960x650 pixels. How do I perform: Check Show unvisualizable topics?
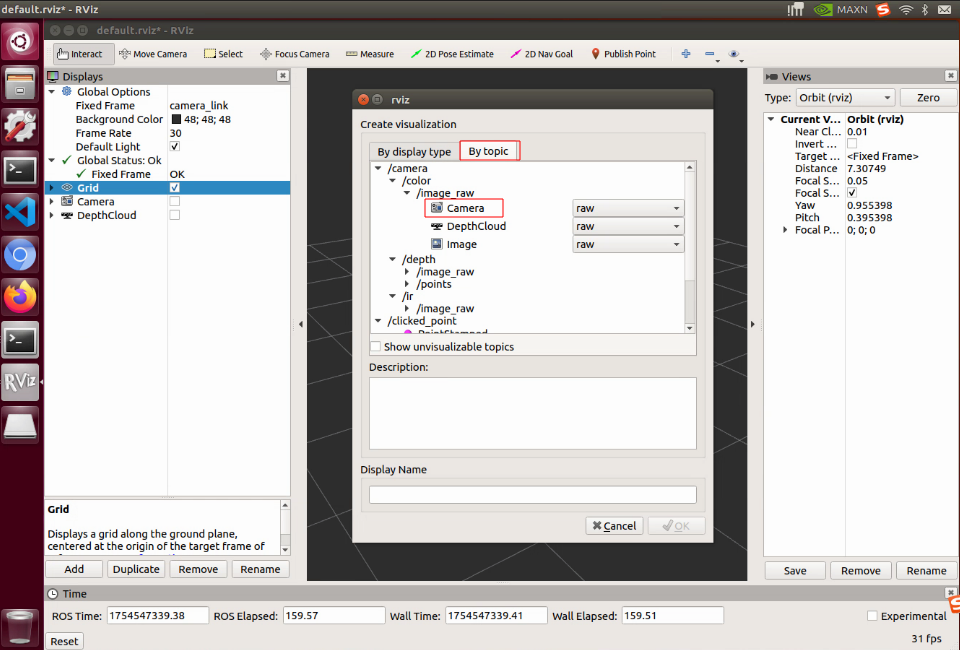(x=376, y=346)
